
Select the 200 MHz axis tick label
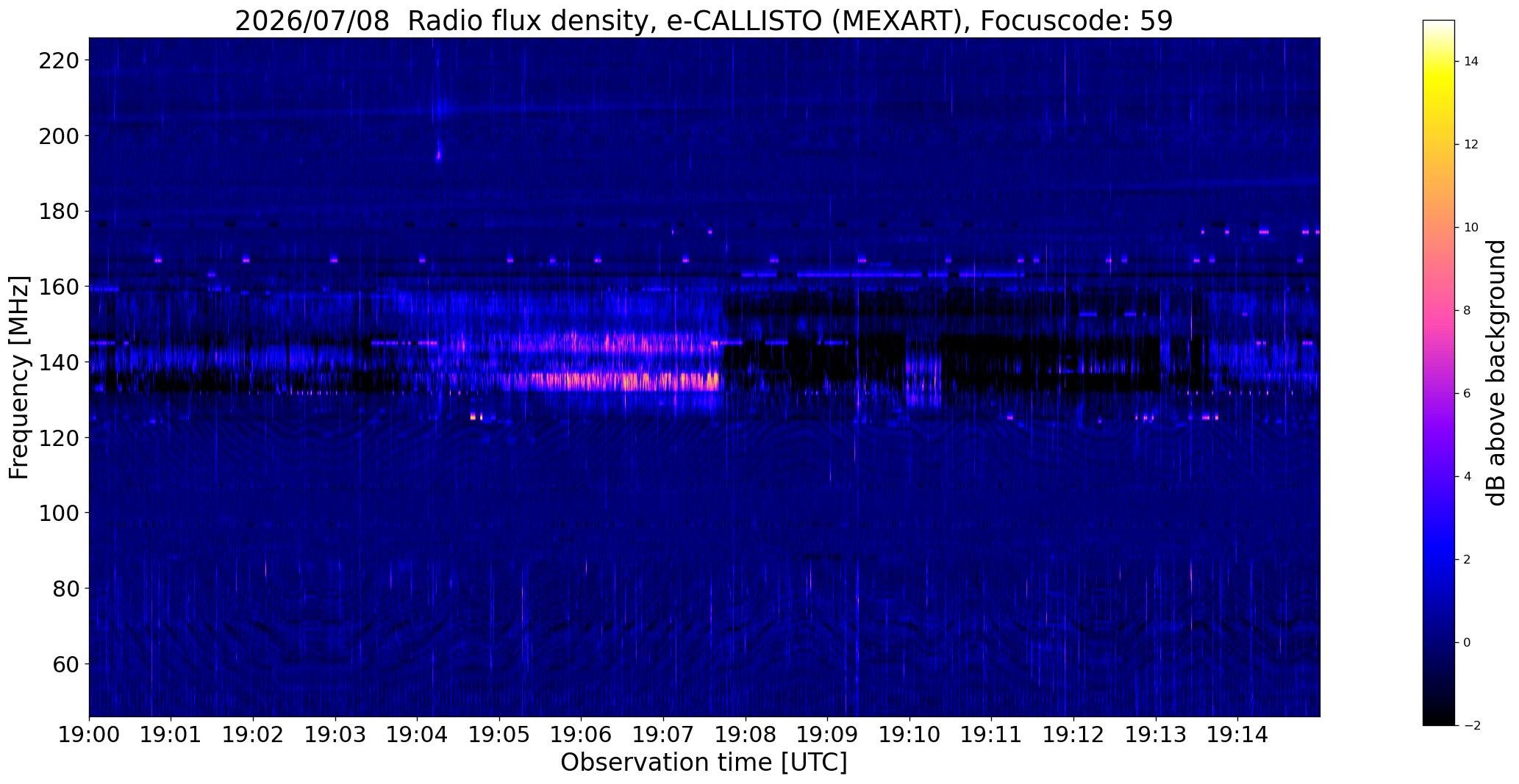click(60, 136)
